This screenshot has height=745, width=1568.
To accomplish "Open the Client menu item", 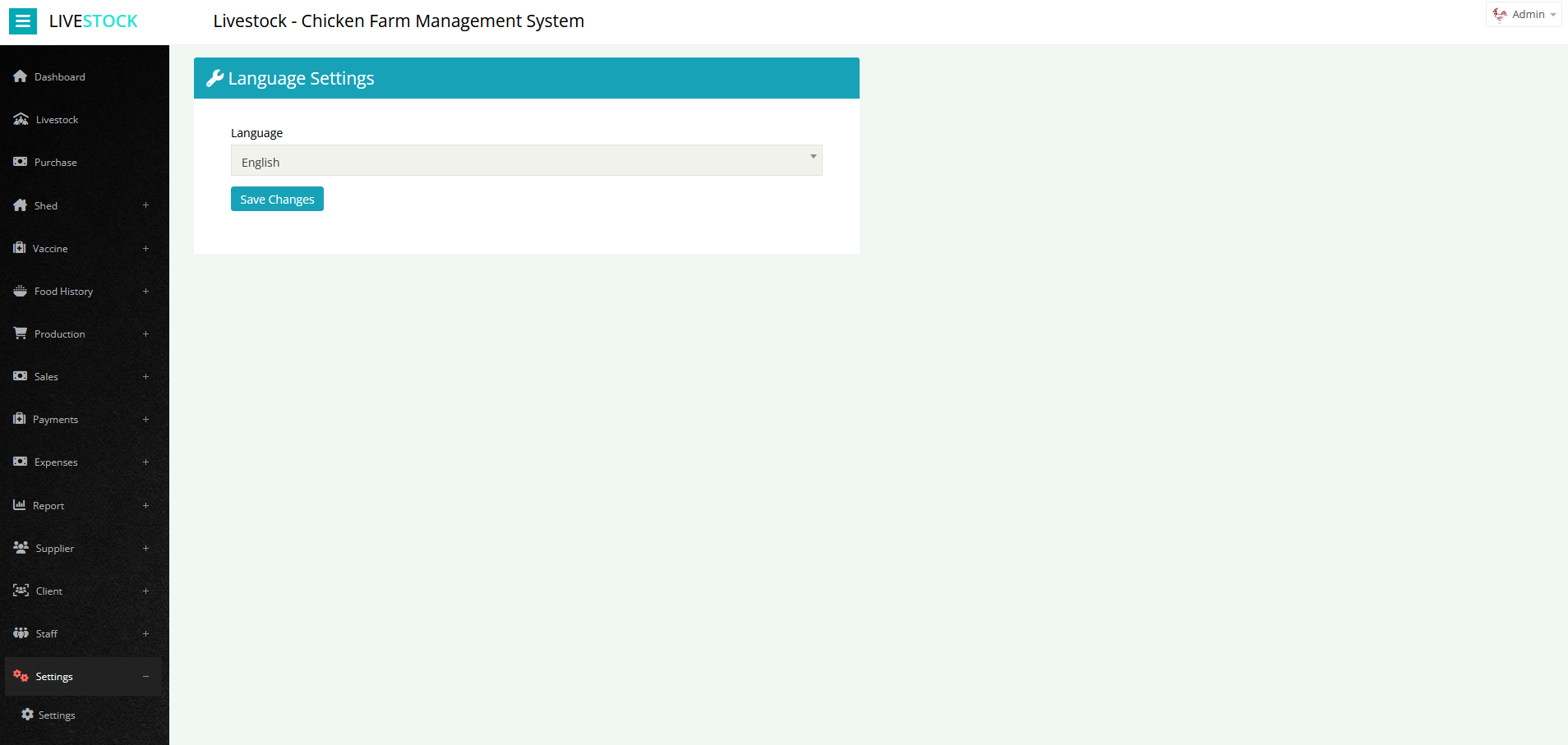I will pyautogui.click(x=48, y=591).
